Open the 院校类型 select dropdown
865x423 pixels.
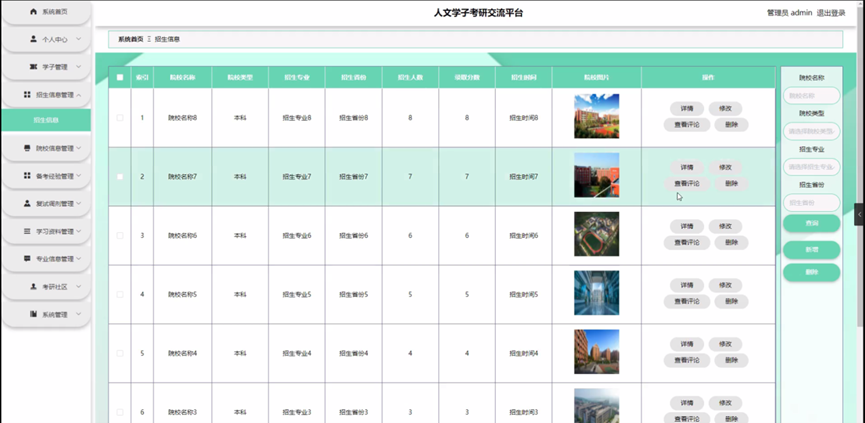click(811, 131)
